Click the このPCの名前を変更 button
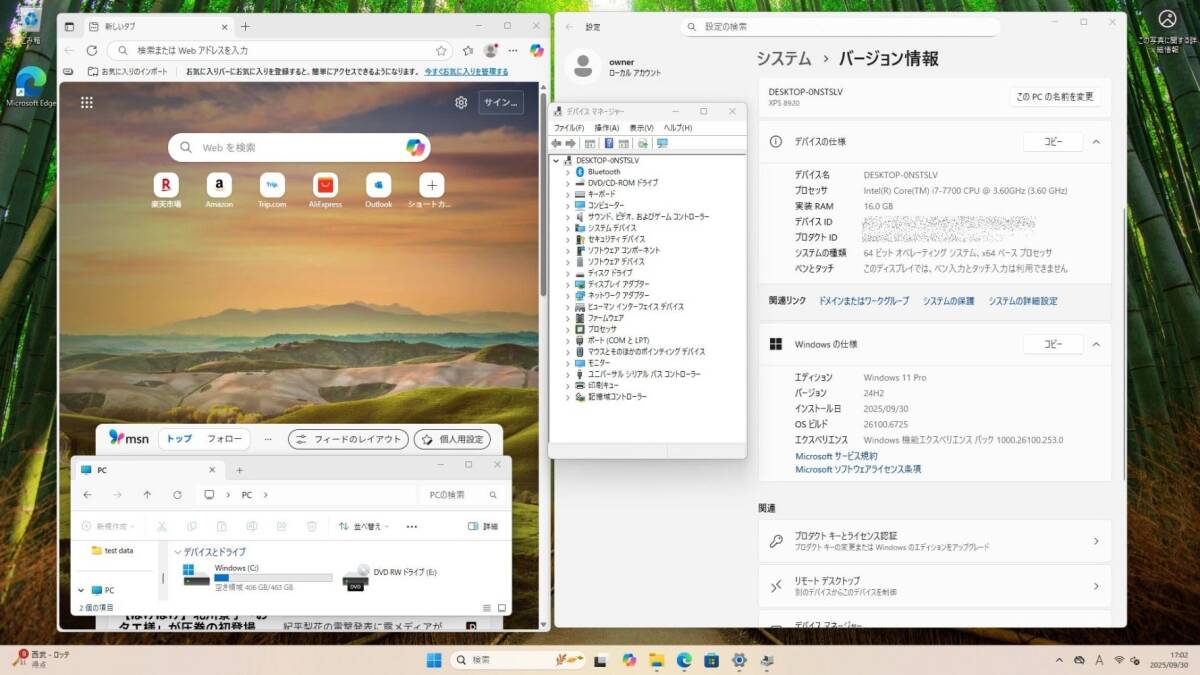 click(1055, 97)
